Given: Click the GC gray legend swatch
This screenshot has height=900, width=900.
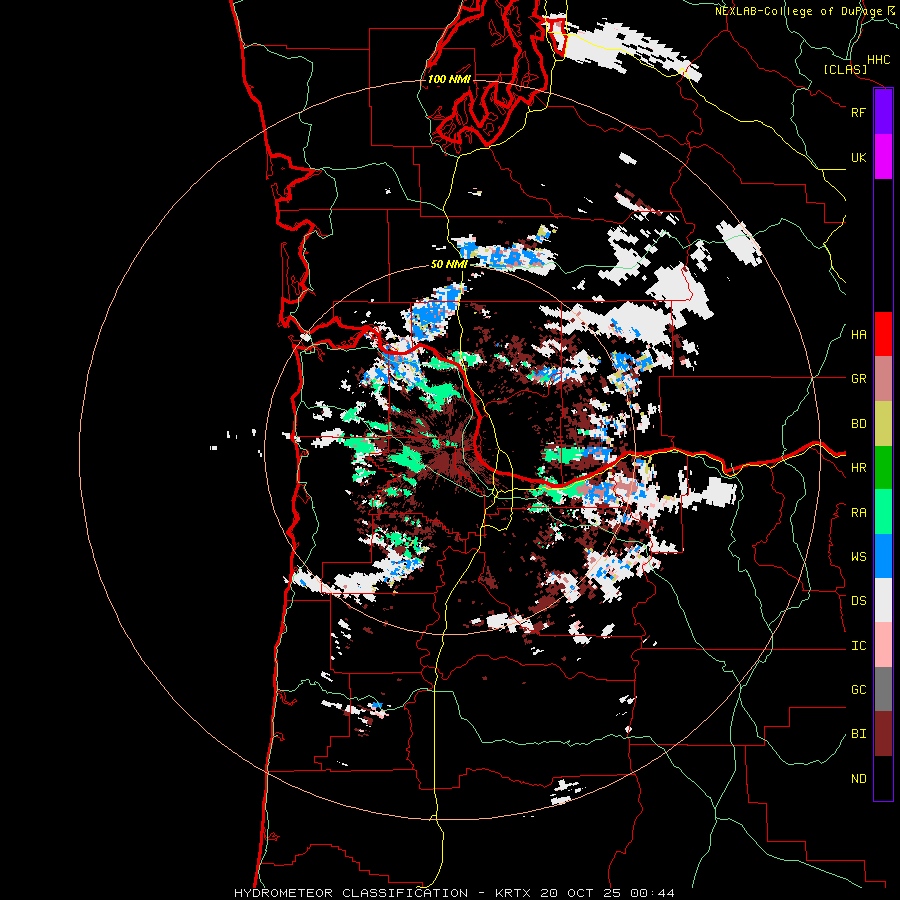Looking at the screenshot, I should pyautogui.click(x=883, y=689).
